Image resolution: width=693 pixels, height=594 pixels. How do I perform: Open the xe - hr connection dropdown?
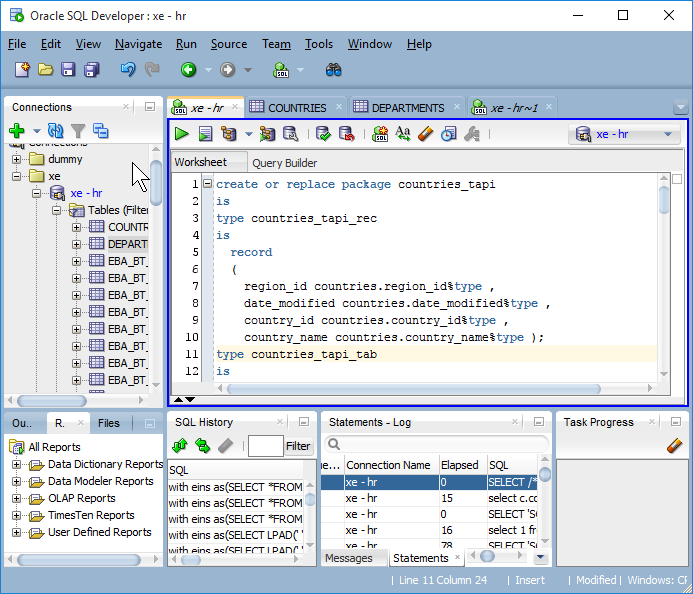(668, 134)
